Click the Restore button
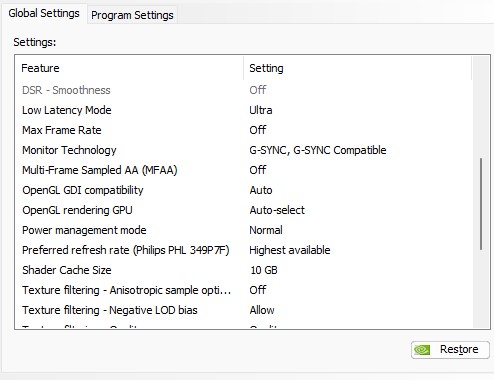 [450, 350]
